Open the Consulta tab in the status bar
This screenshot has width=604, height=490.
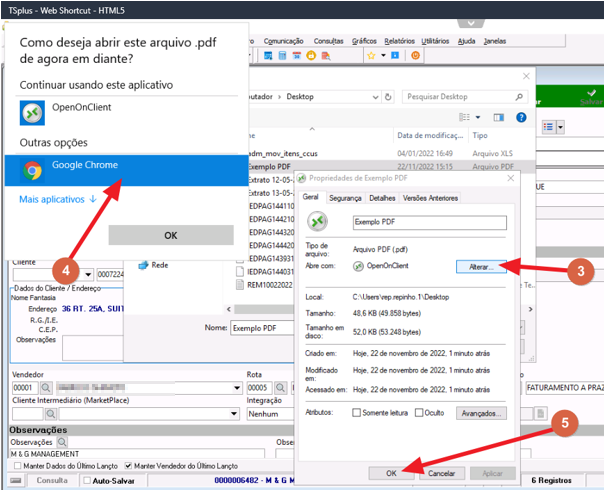(x=52, y=480)
